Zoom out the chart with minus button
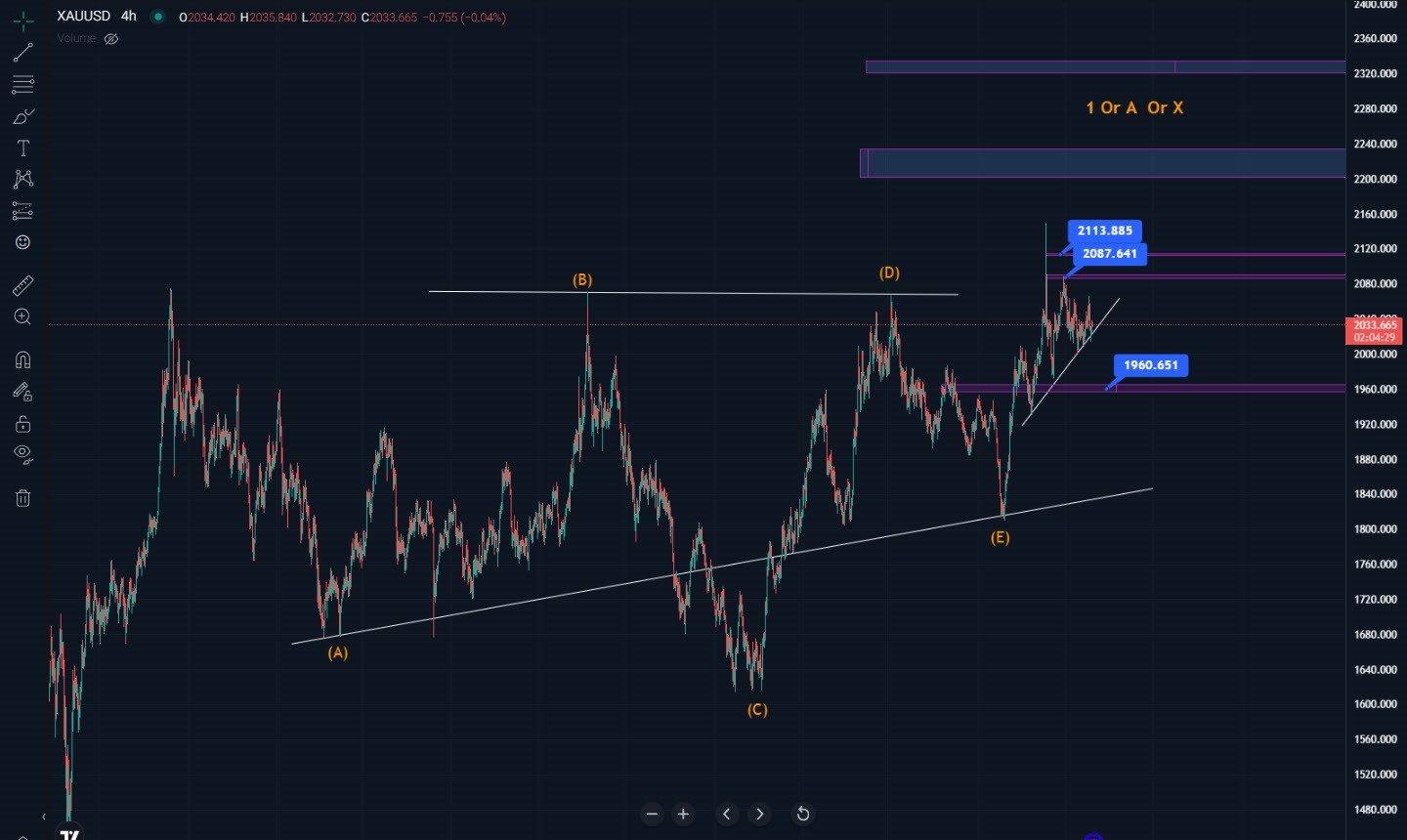 [652, 814]
